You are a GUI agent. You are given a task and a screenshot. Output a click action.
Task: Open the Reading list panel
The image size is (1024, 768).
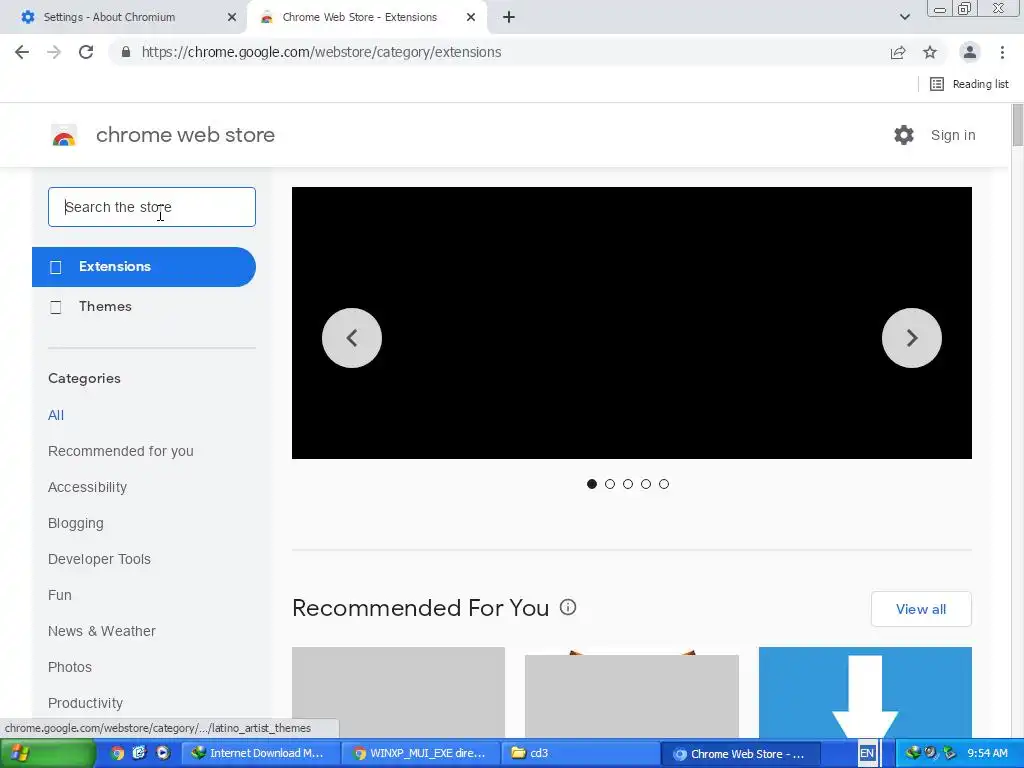[969, 84]
